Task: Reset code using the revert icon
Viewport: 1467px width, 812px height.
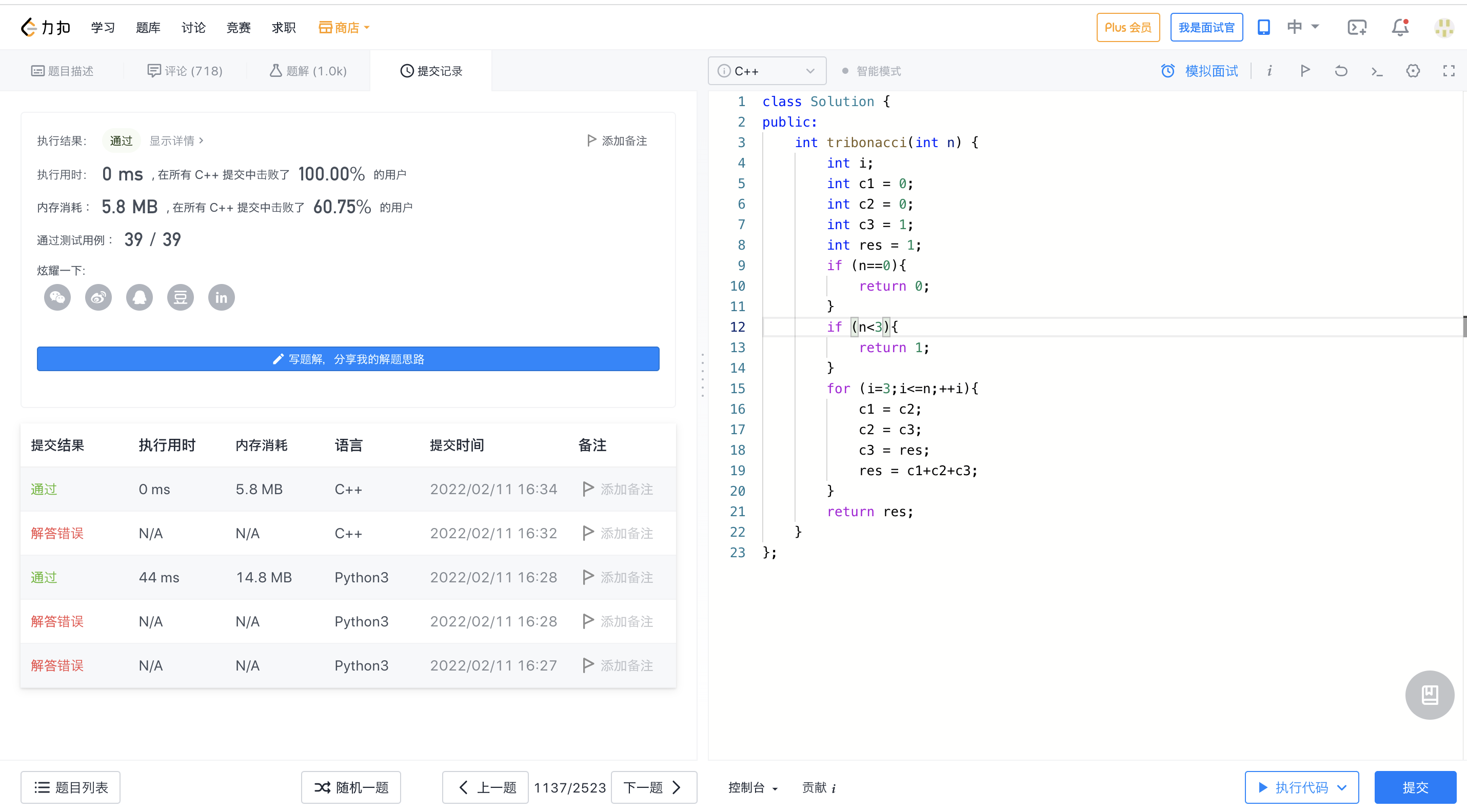Action: pos(1341,71)
